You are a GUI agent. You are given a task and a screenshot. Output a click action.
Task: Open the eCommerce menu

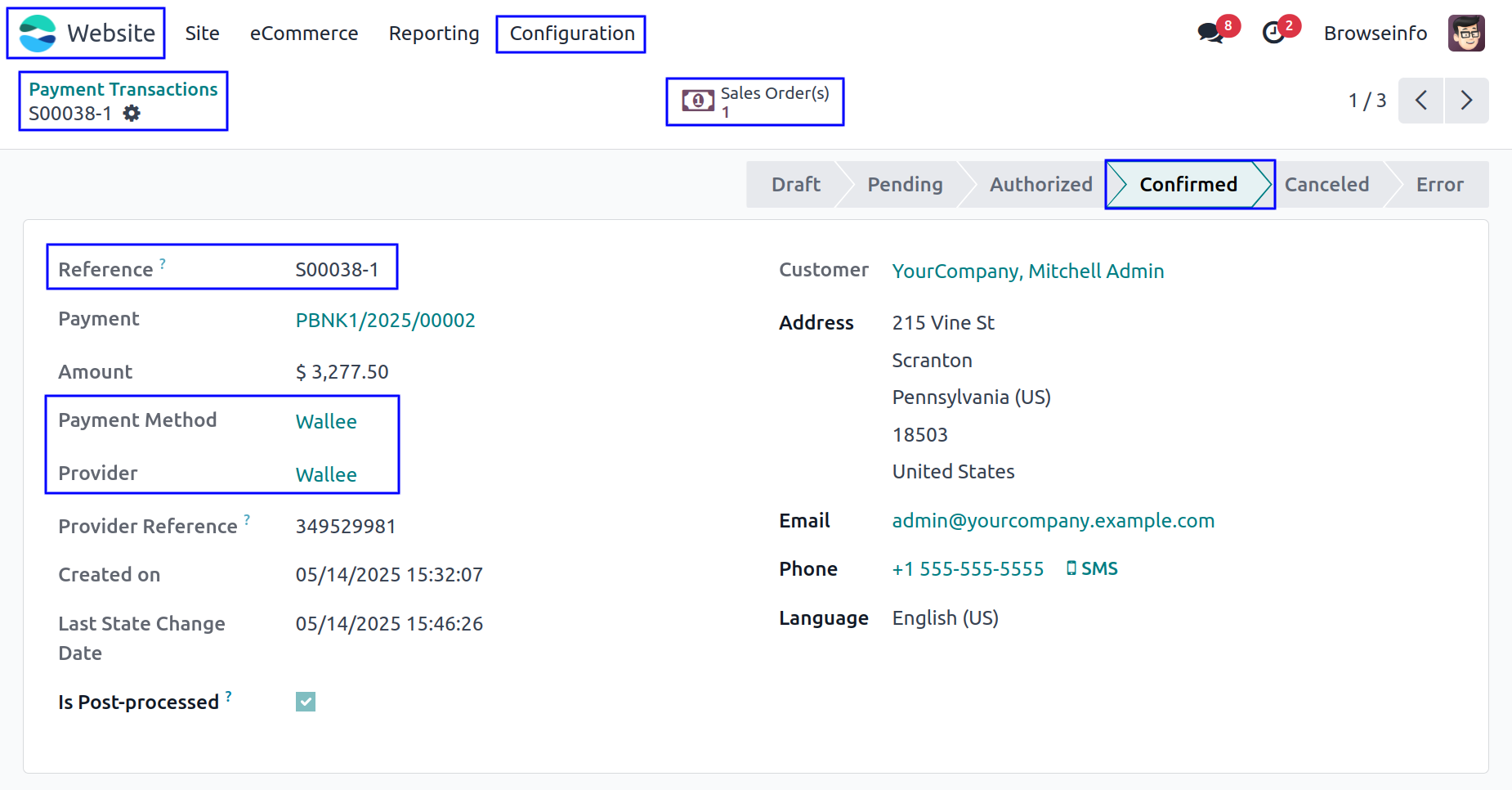coord(304,34)
